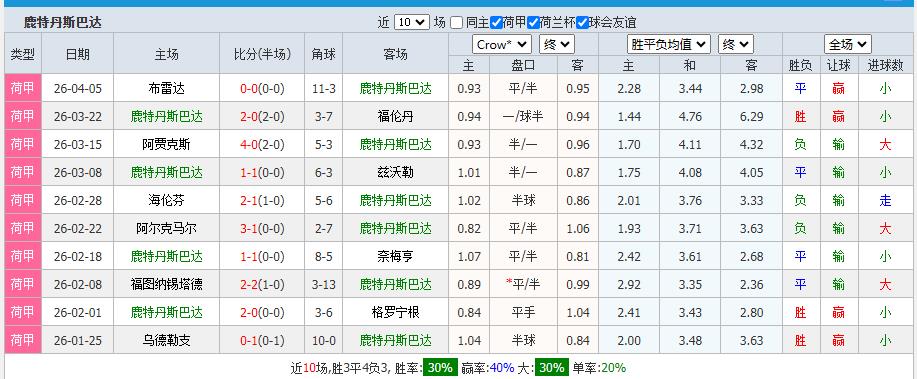917x379 pixels.
Task: Click the 荷甲 tag on the 26-04-05 row
Action: pos(22,89)
